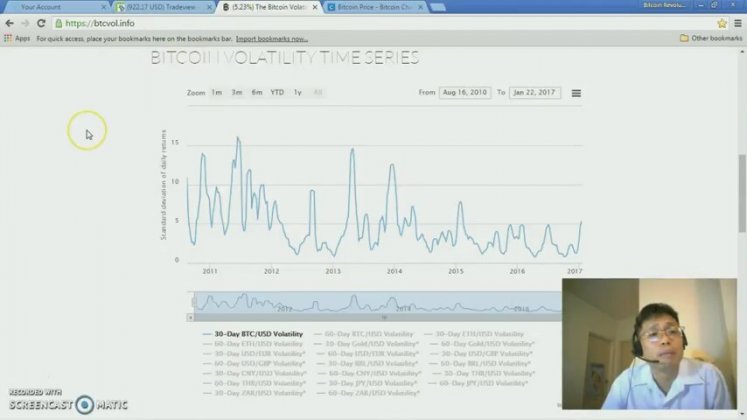The width and height of the screenshot is (747, 420).
Task: Set chart zoom to All
Action: [x=318, y=92]
